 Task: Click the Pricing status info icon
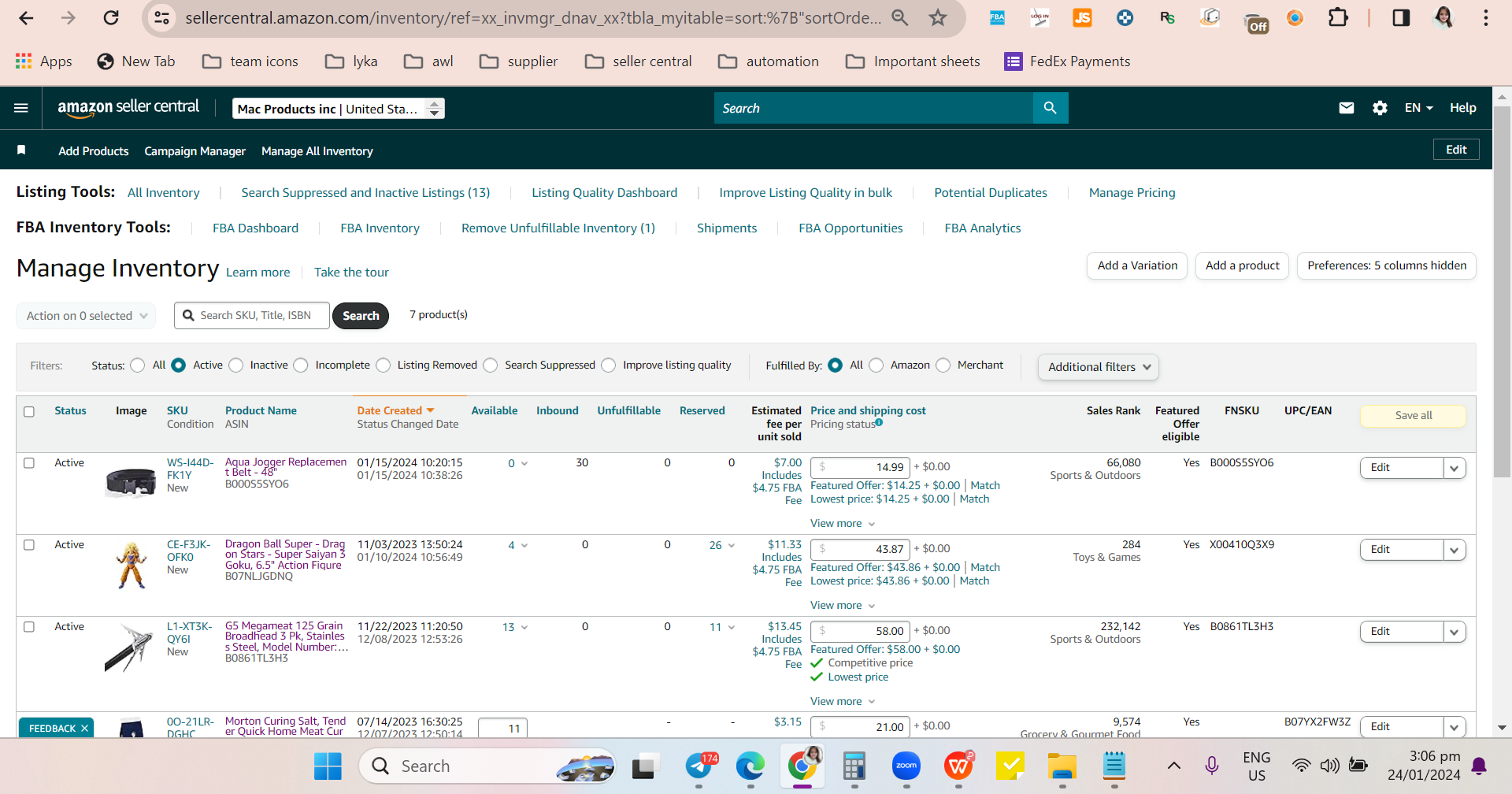pyautogui.click(x=879, y=423)
